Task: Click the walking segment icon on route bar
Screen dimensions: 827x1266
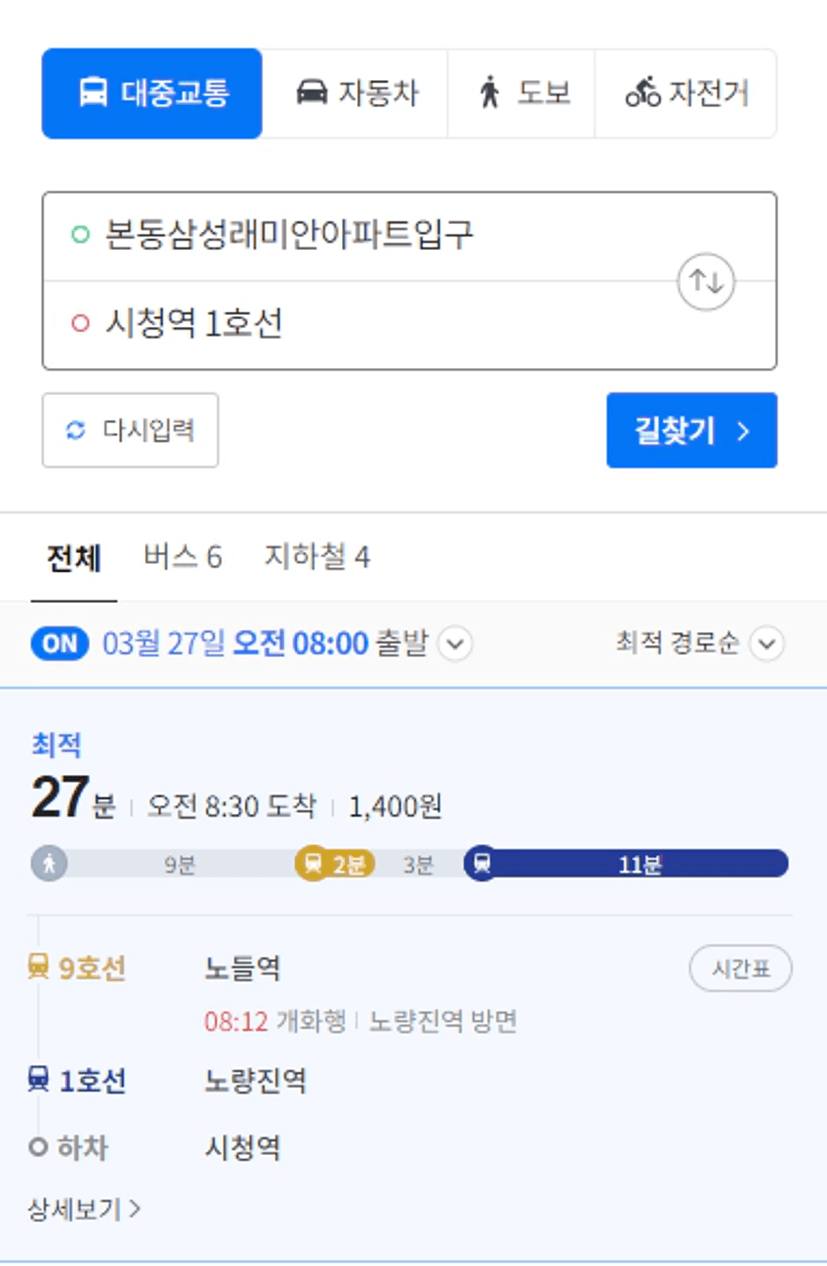Action: (49, 863)
